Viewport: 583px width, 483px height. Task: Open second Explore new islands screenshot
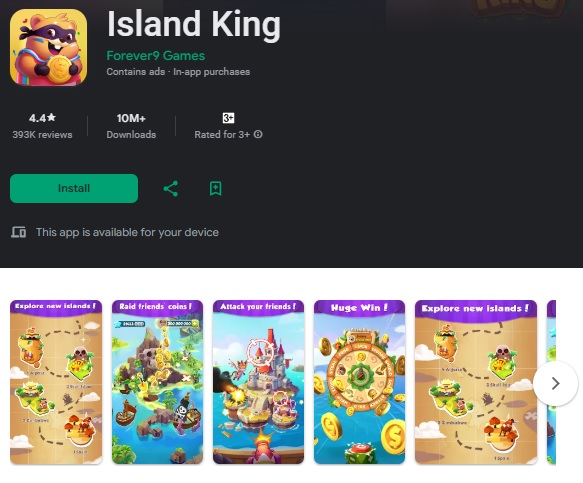(476, 382)
